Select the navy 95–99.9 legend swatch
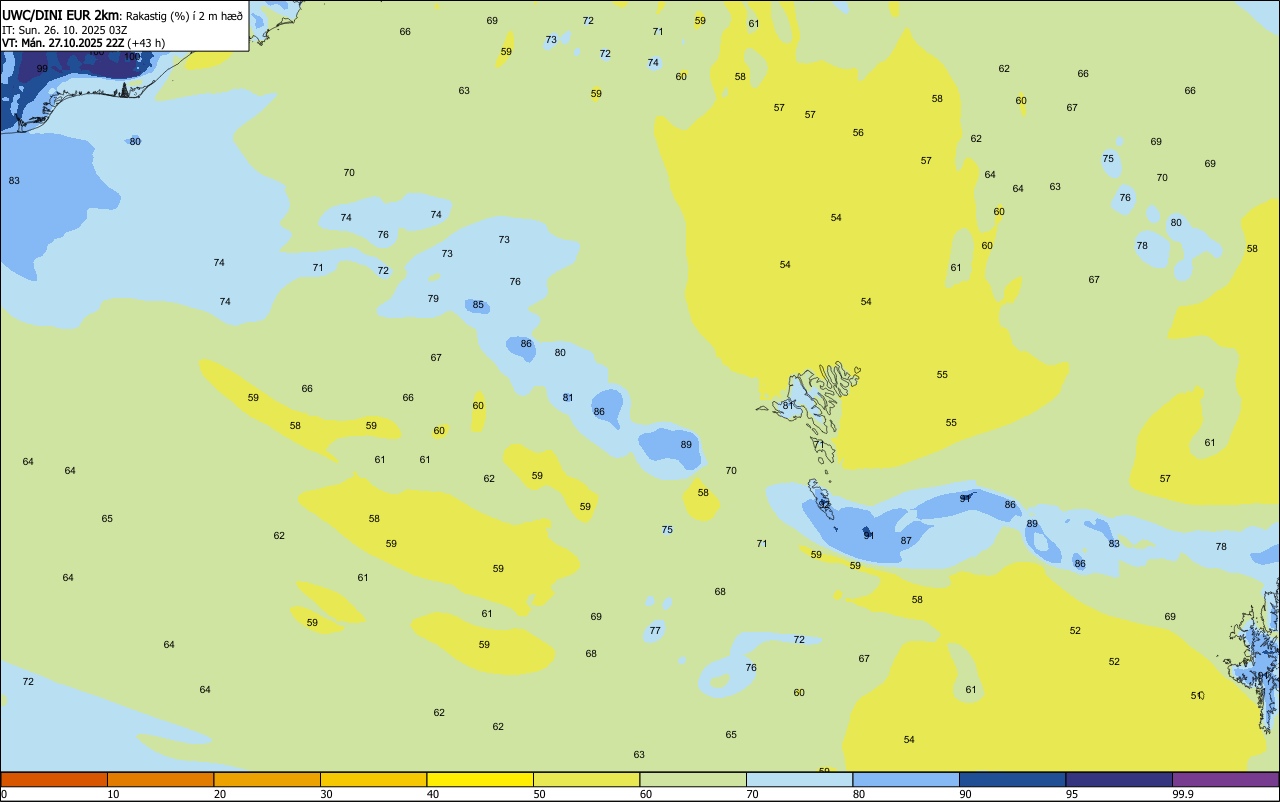 click(1119, 779)
